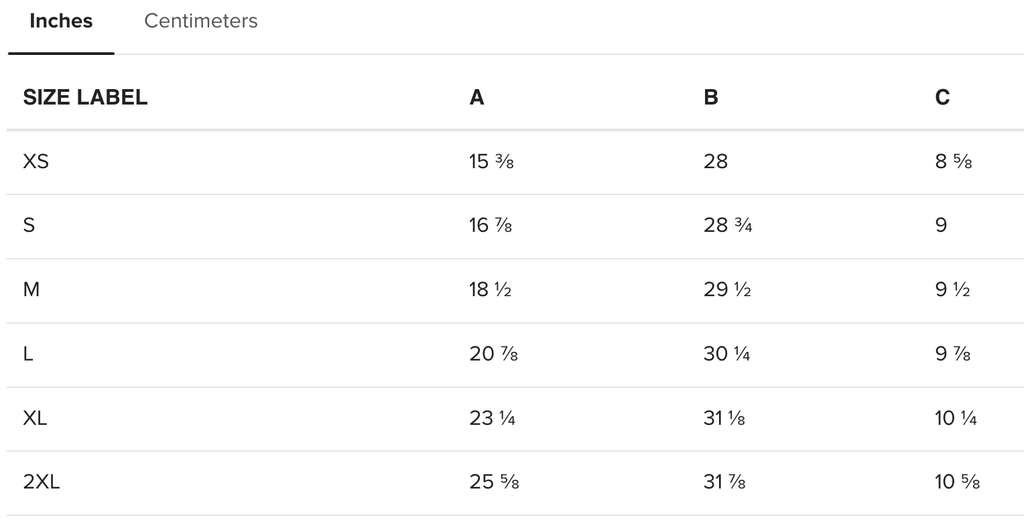
Task: Click the M measurement 18 ½ in column A
Action: coord(490,289)
